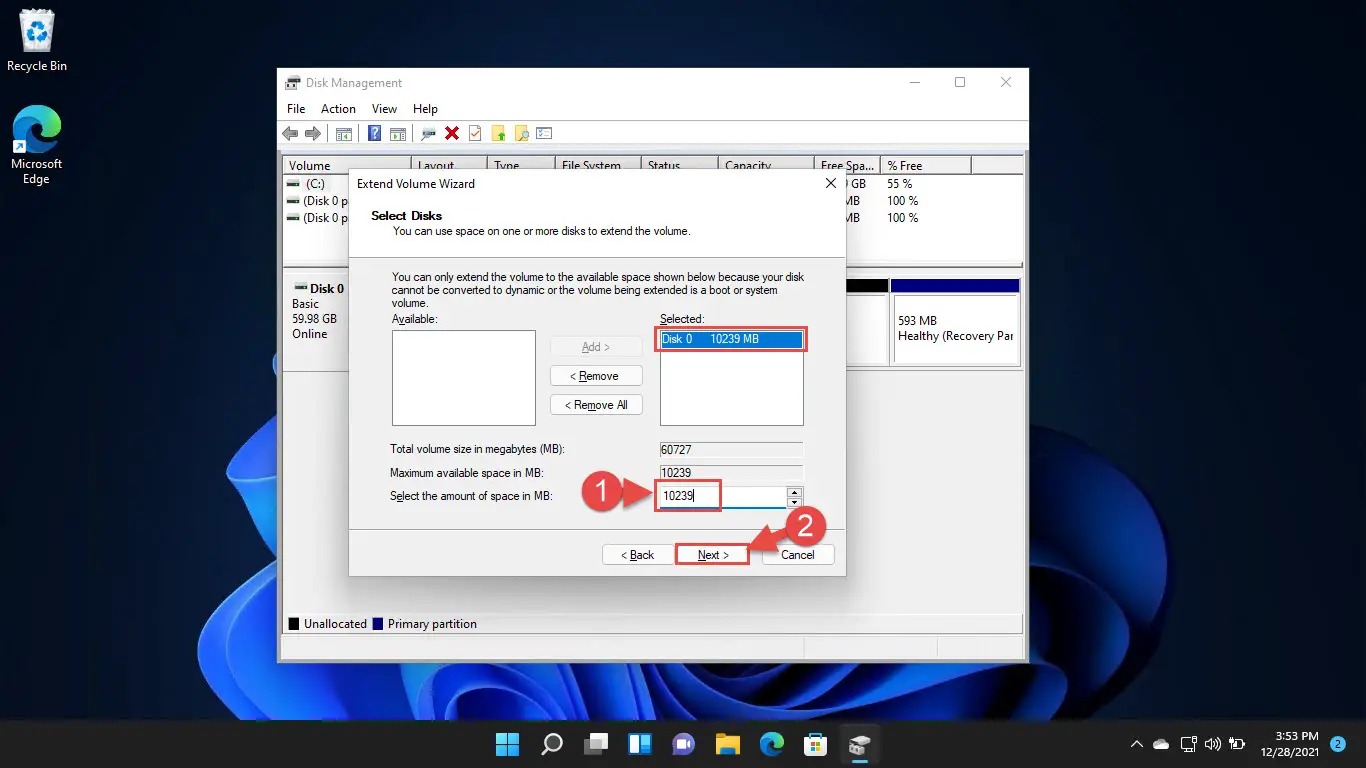1366x768 pixels.
Task: Sort by the Capacity column header
Action: click(x=765, y=166)
